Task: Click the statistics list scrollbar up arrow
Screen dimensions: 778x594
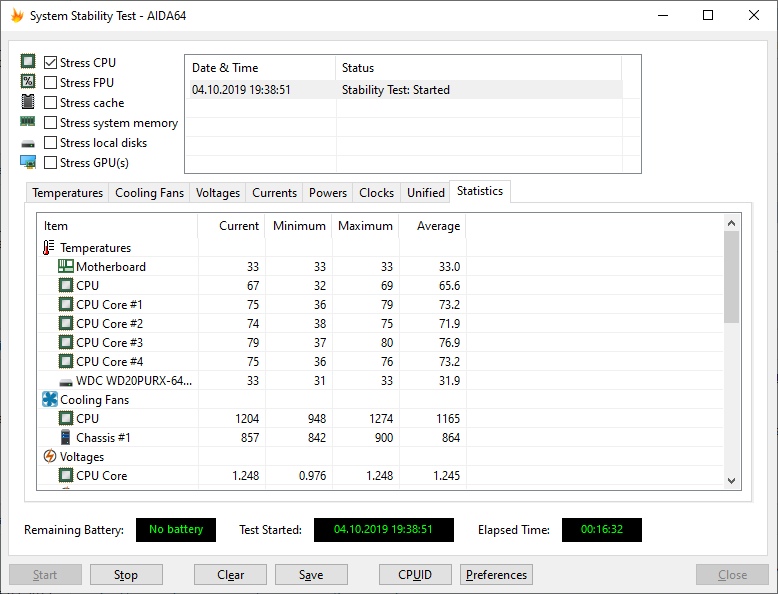Action: (x=731, y=223)
